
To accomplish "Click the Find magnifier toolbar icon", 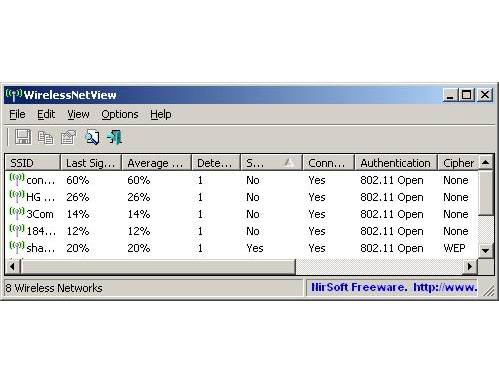I will 92,137.
